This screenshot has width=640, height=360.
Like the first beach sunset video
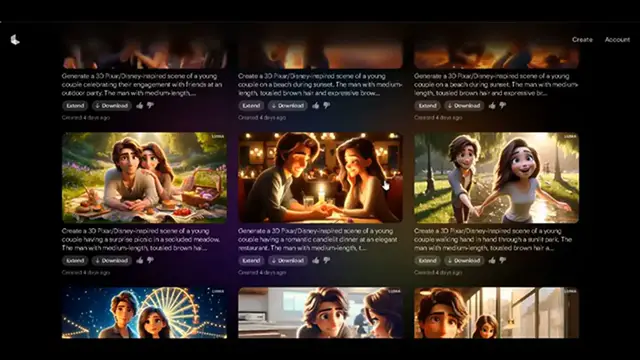316,106
